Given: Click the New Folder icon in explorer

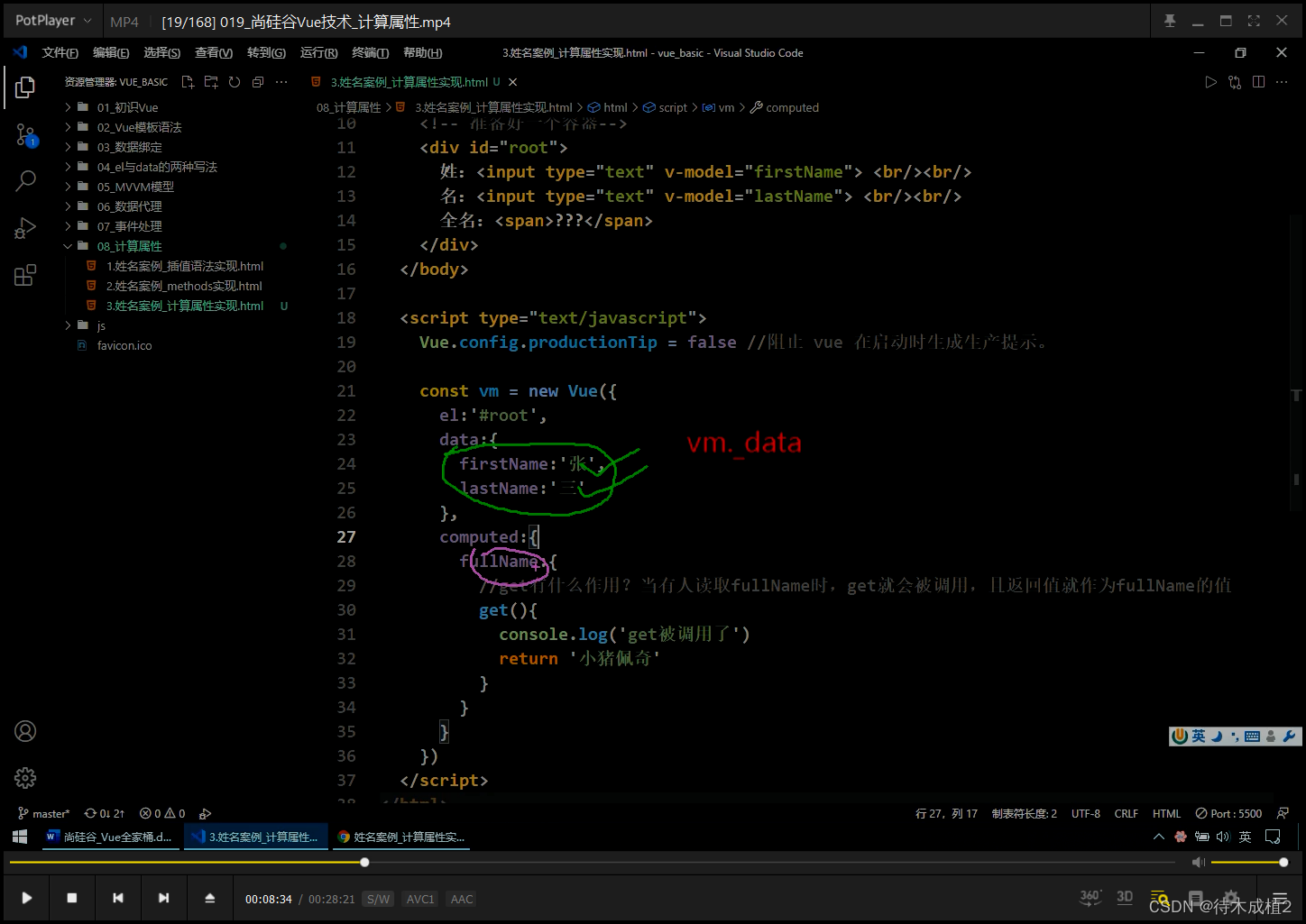Looking at the screenshot, I should coord(211,82).
